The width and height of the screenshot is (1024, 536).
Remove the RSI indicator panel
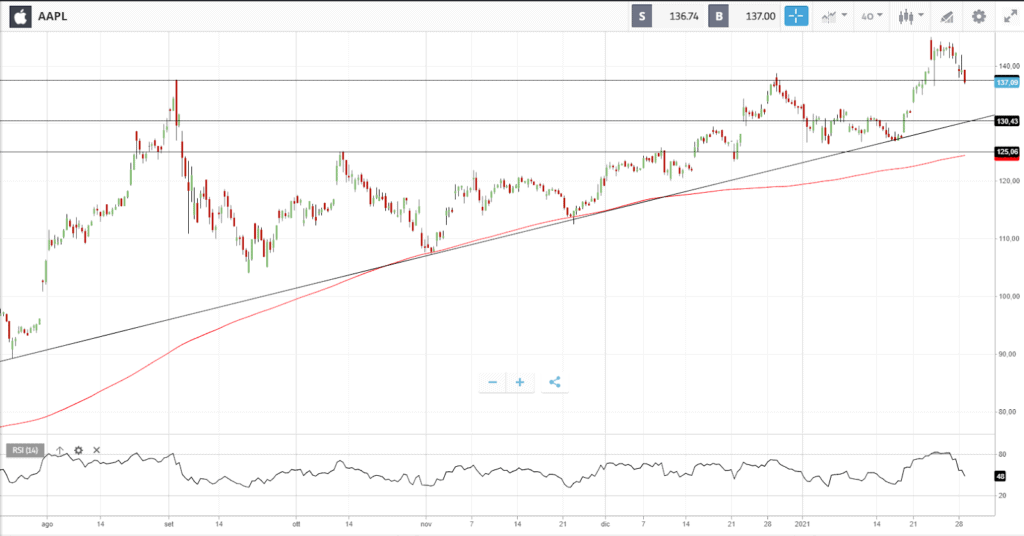pos(97,450)
